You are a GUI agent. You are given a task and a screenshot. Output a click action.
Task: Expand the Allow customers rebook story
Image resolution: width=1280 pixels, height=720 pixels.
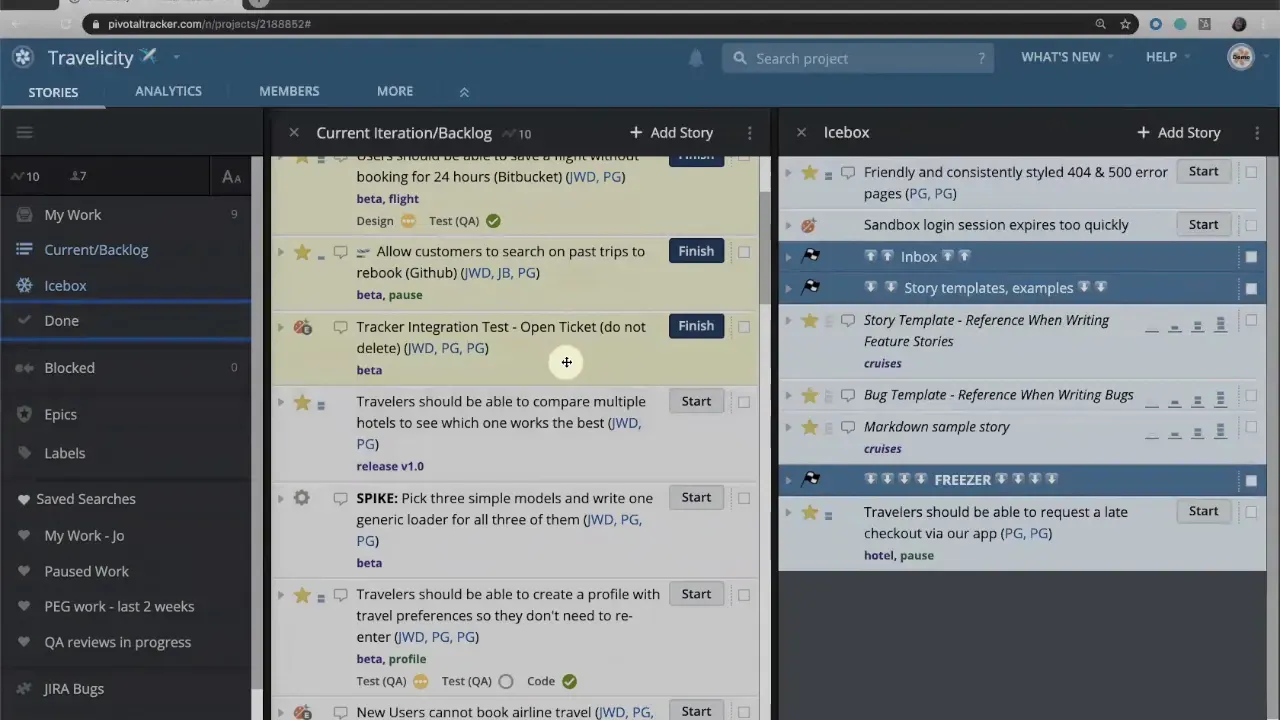[x=281, y=251]
